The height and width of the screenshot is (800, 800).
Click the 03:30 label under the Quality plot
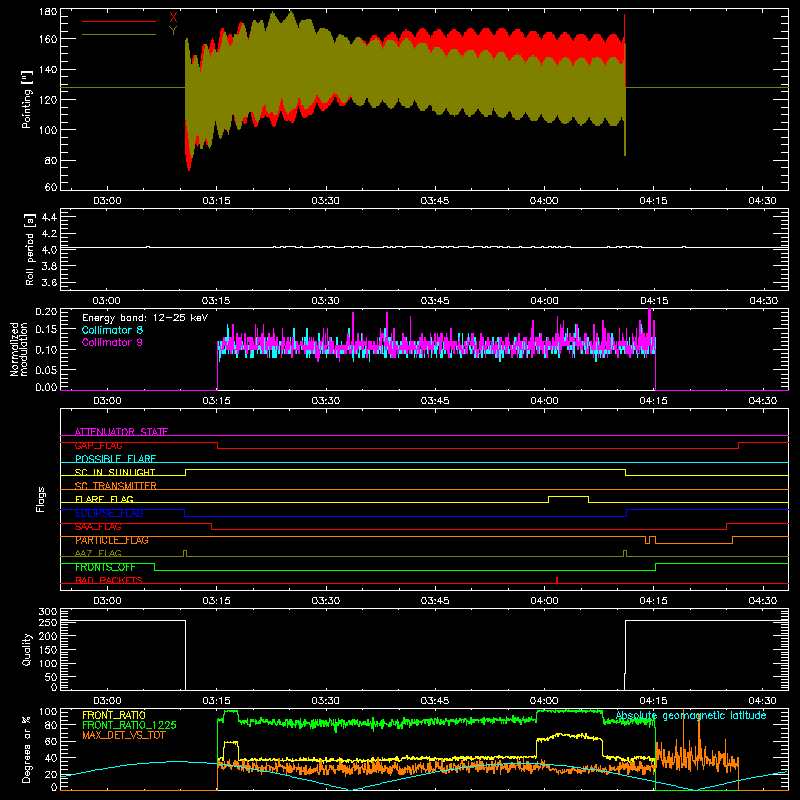click(326, 701)
